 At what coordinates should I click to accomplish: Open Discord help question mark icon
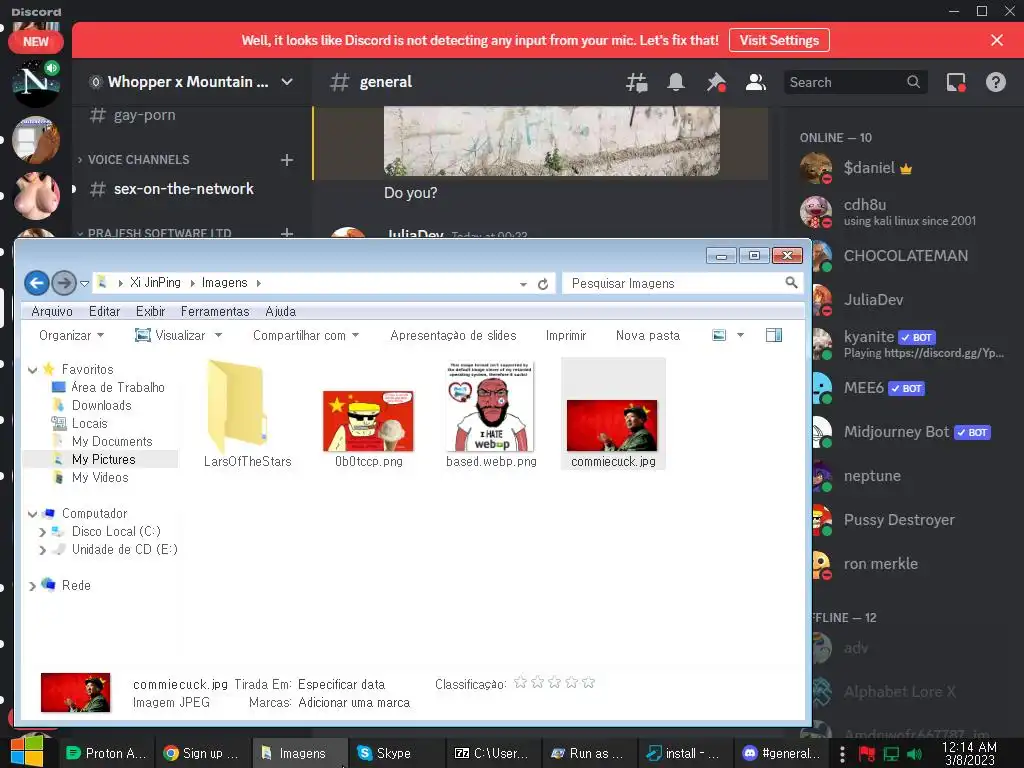996,82
